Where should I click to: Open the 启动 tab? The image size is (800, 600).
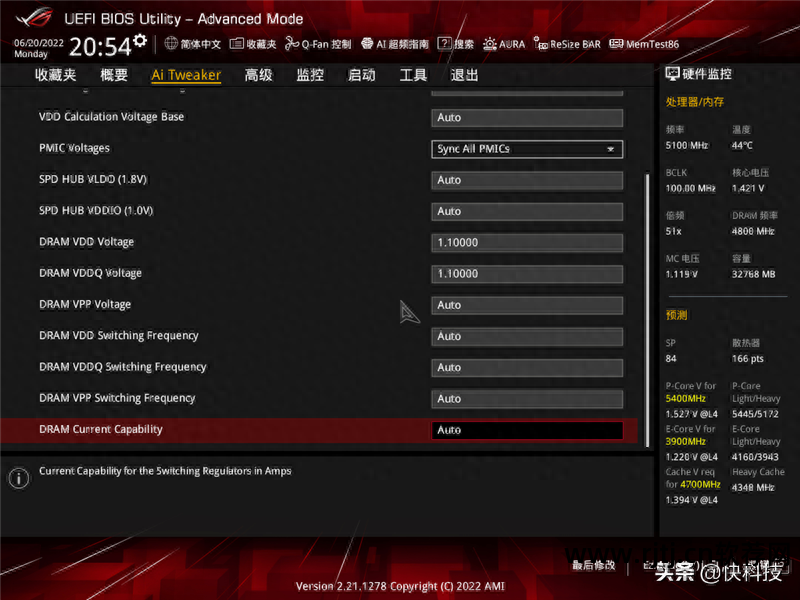pos(362,75)
